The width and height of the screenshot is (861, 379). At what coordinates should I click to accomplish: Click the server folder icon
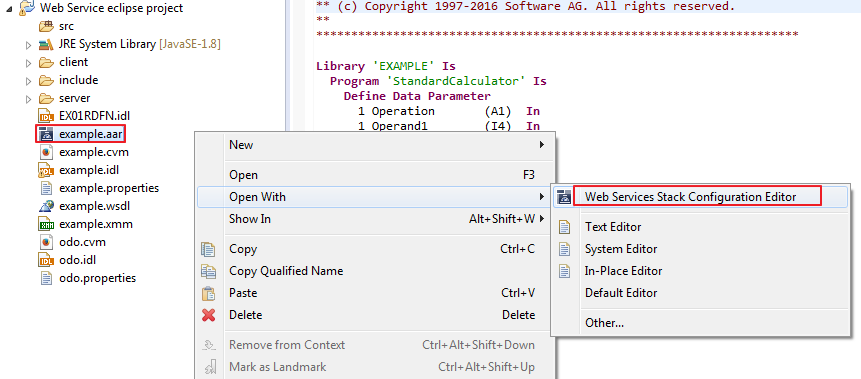(46, 98)
